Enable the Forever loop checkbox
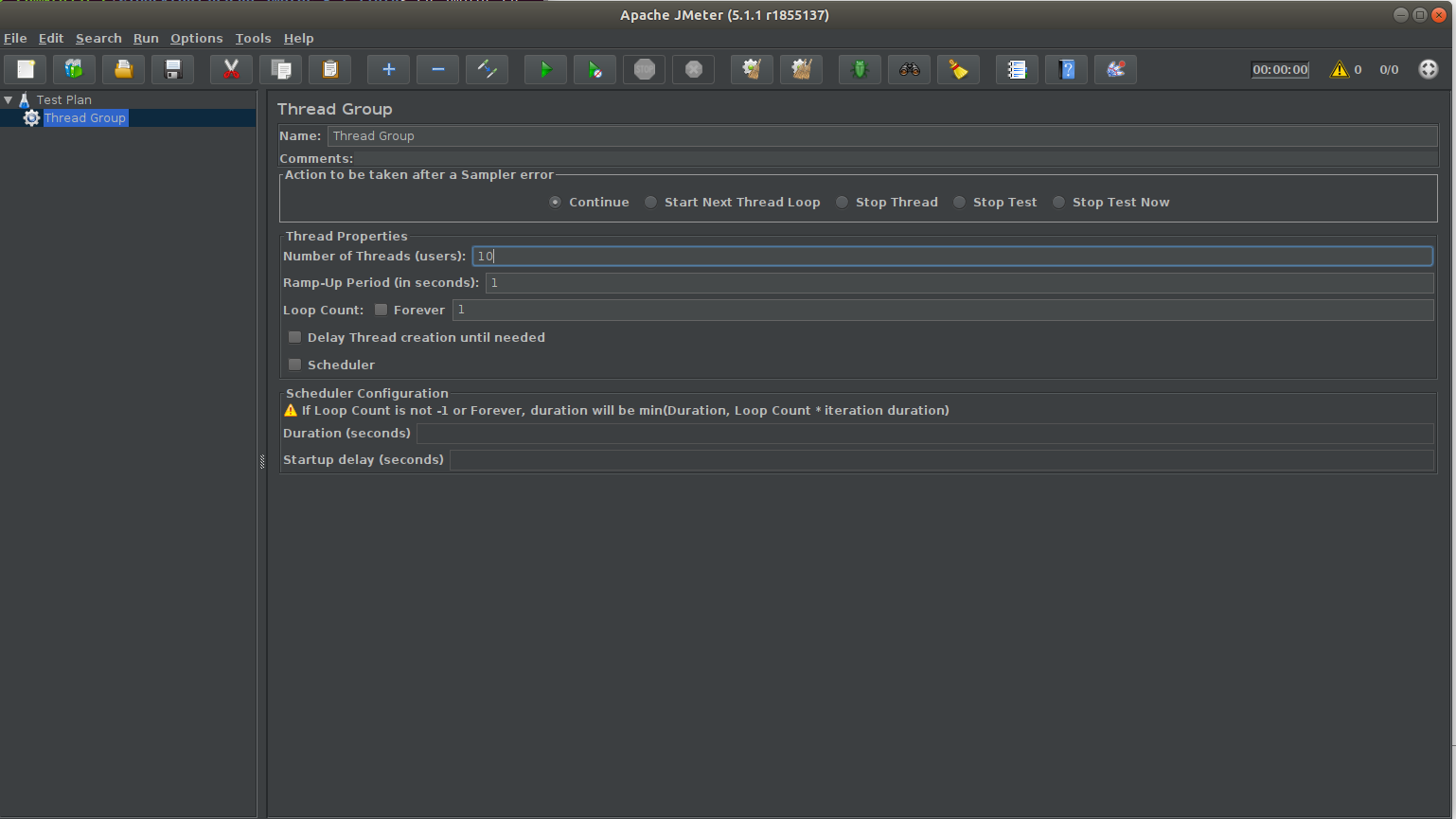 [381, 310]
